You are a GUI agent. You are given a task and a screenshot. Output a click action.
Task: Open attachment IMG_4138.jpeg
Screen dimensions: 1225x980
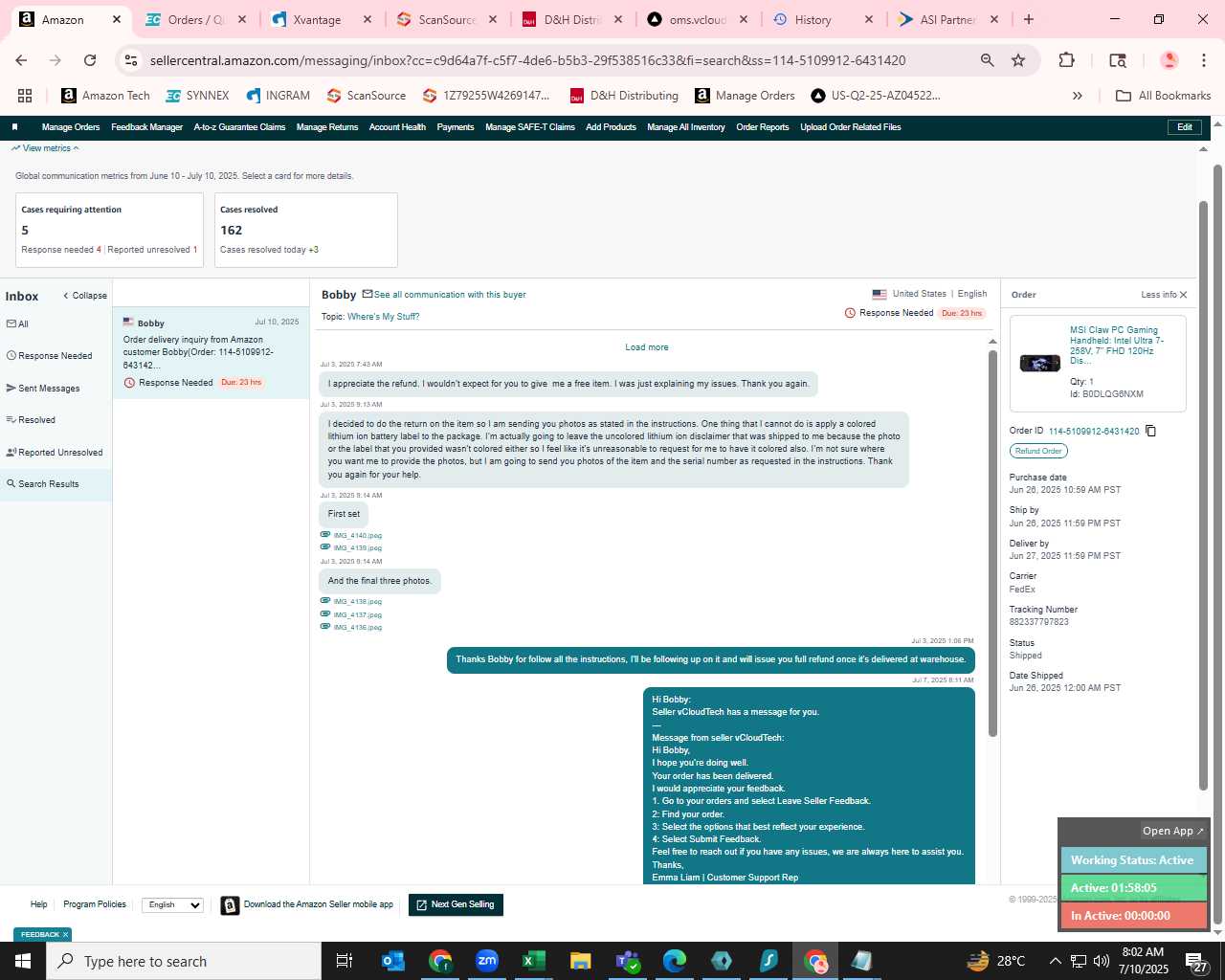pyautogui.click(x=357, y=602)
